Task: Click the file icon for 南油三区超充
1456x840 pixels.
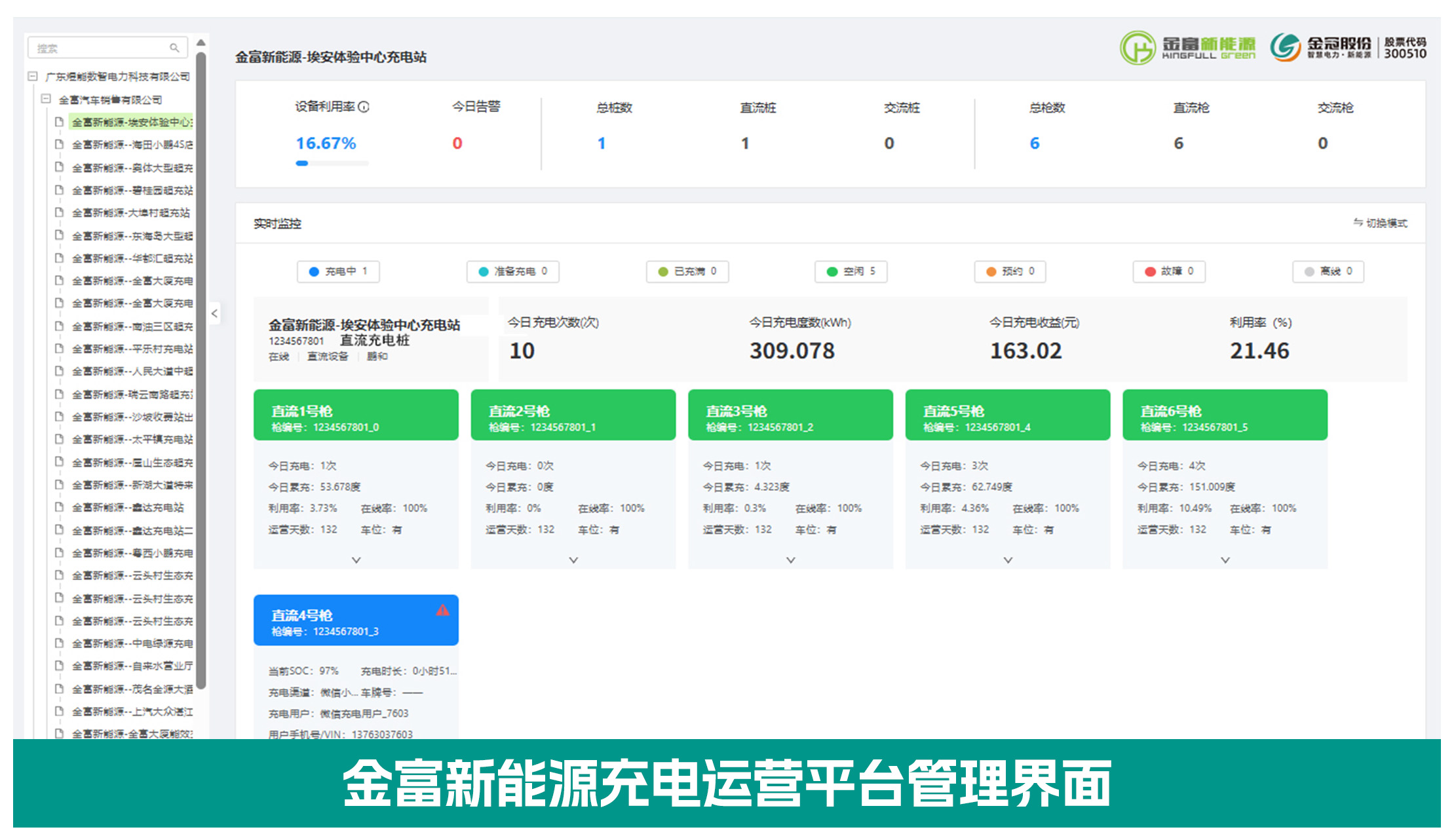Action: 59,326
